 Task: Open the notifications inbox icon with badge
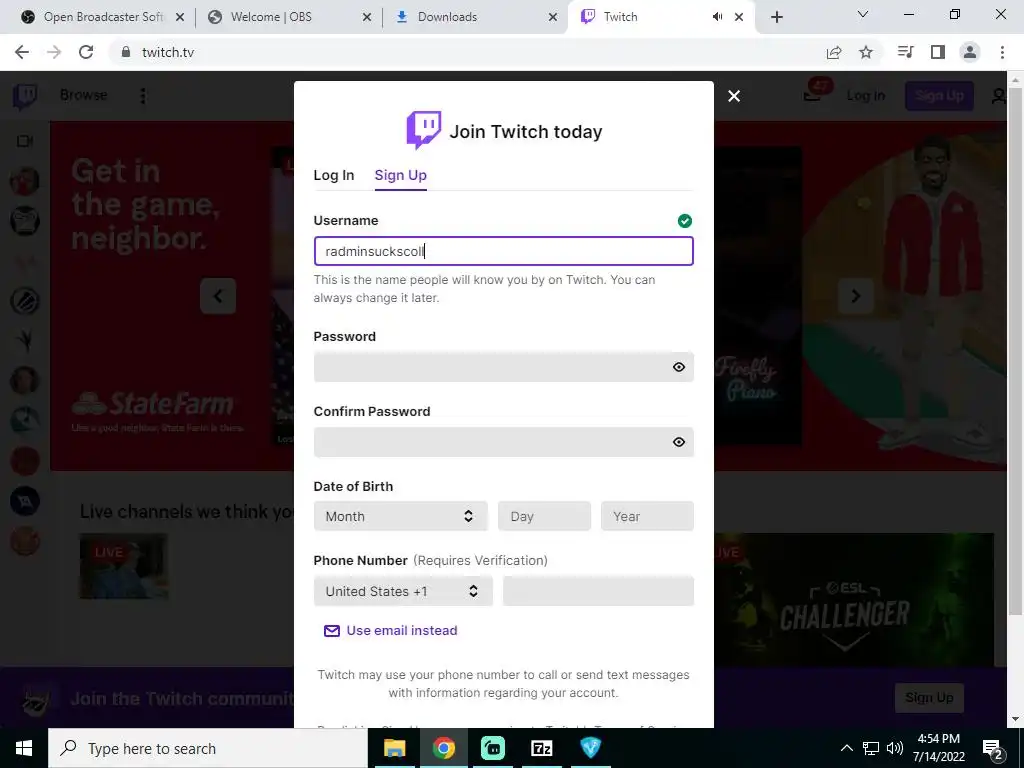pos(812,95)
